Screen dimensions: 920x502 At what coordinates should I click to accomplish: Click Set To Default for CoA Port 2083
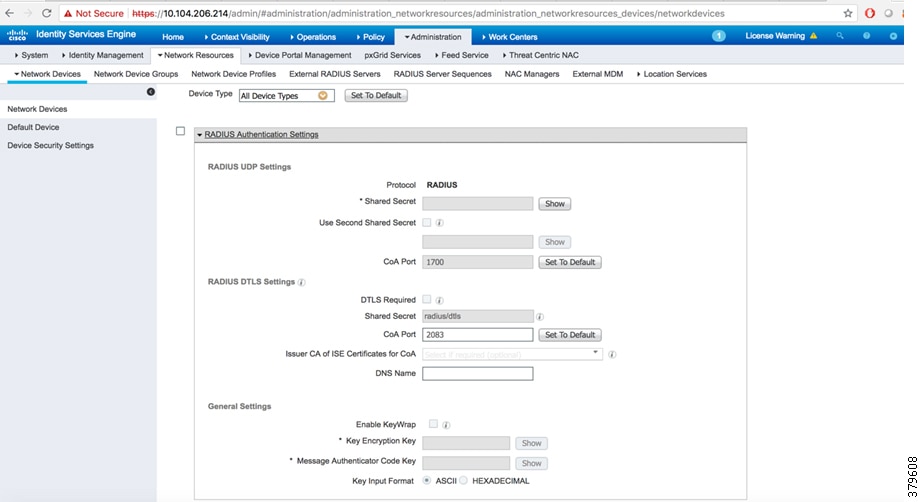[570, 335]
